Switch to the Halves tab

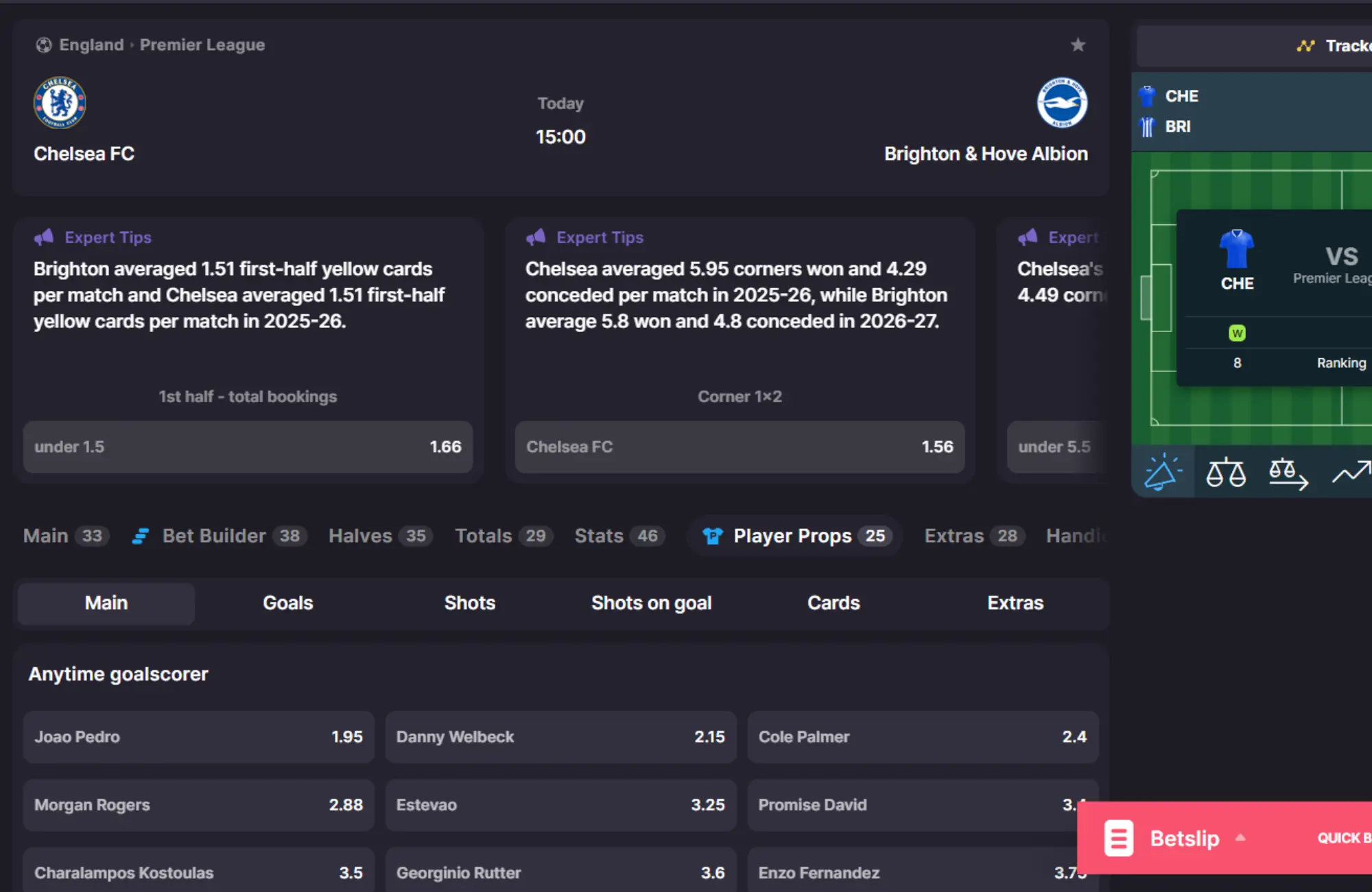click(x=381, y=536)
